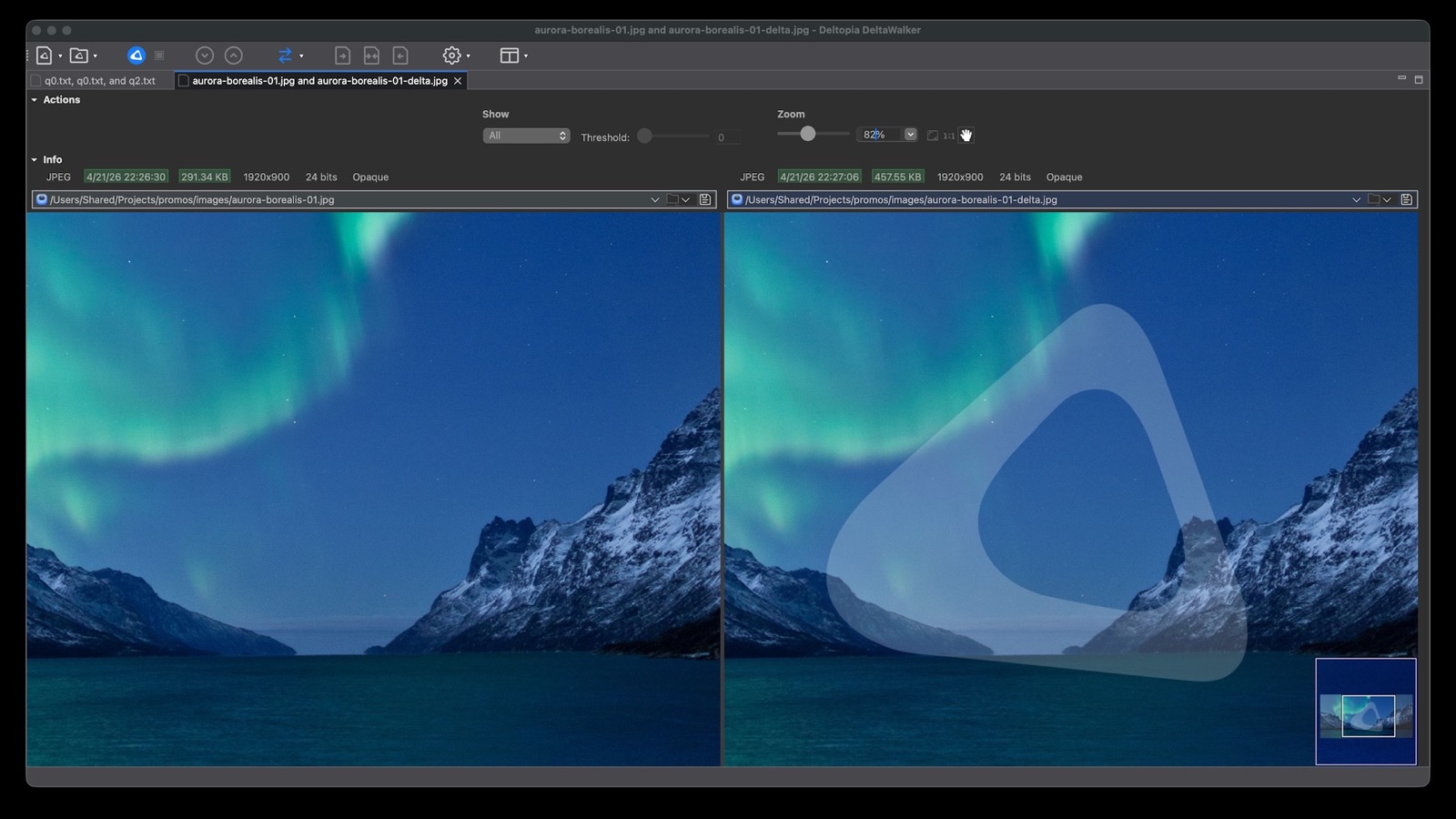Open dropdown arrow beside gear icon
The width and height of the screenshot is (1456, 819).
469,56
